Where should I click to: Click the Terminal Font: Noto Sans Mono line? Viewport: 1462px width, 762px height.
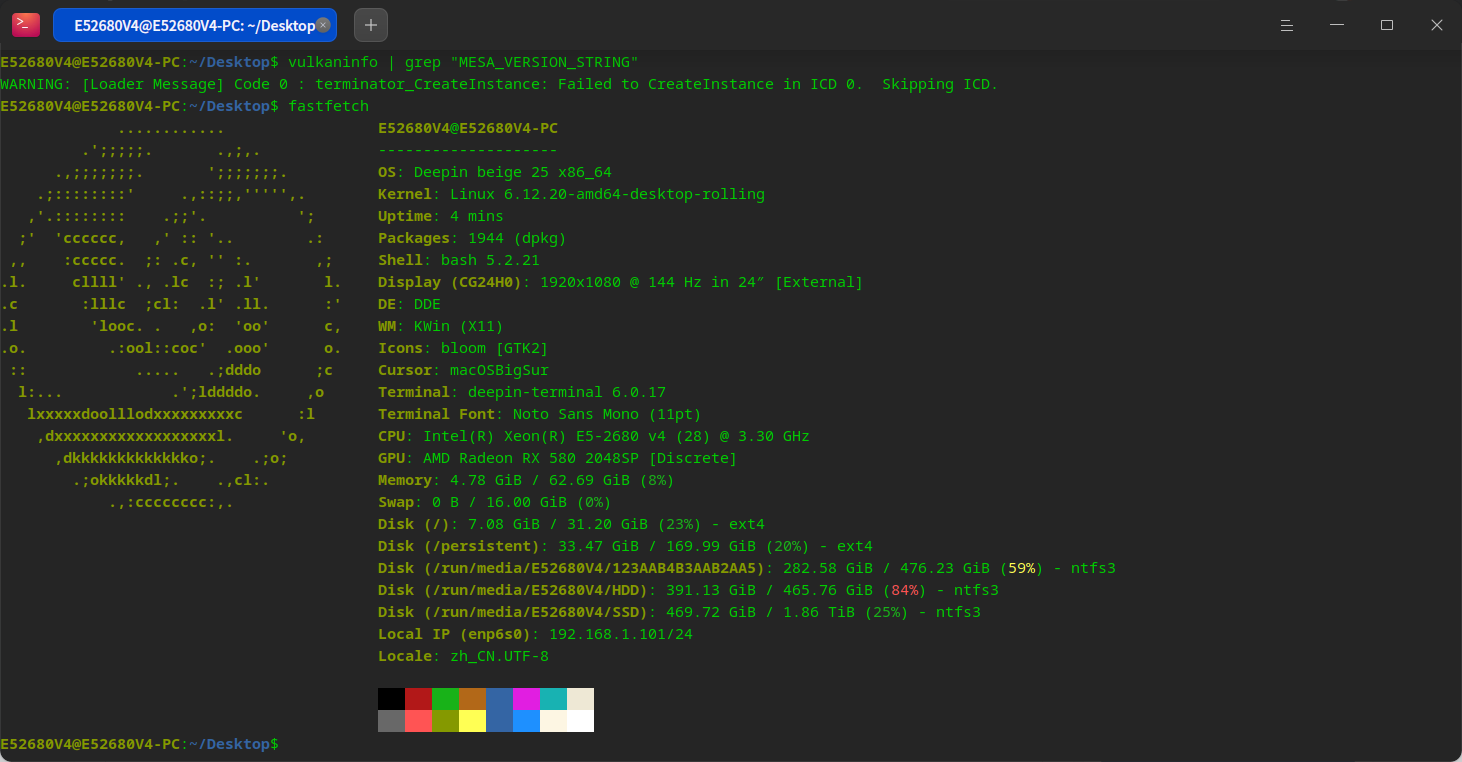coord(540,414)
